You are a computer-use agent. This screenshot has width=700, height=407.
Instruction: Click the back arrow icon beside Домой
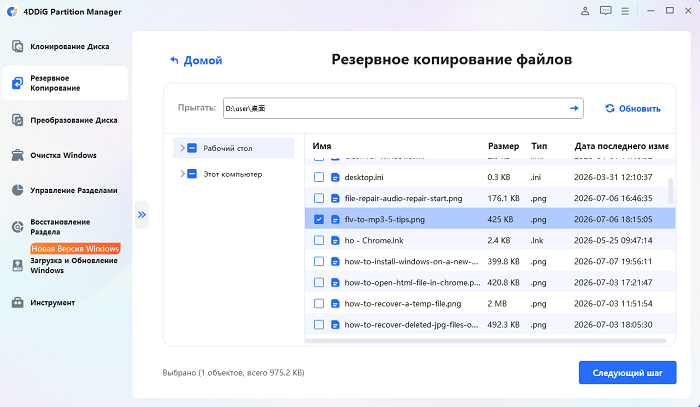point(174,60)
